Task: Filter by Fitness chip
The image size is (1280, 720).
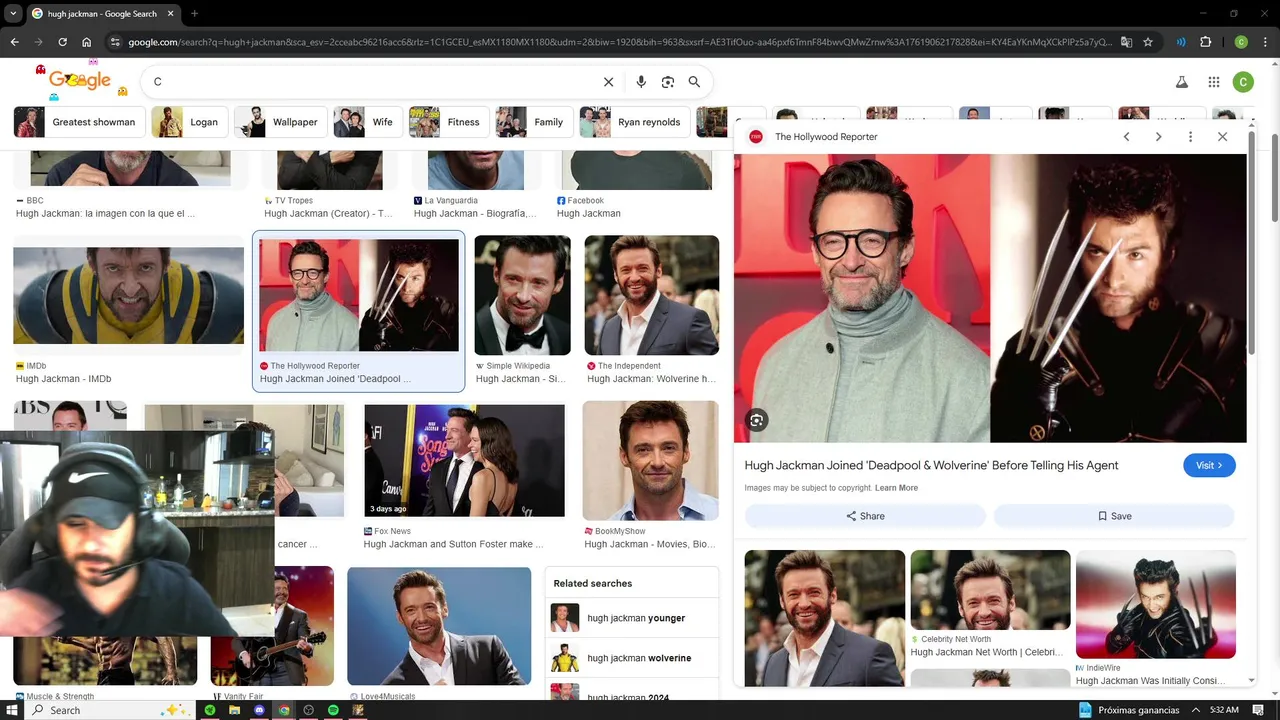Action: (448, 122)
